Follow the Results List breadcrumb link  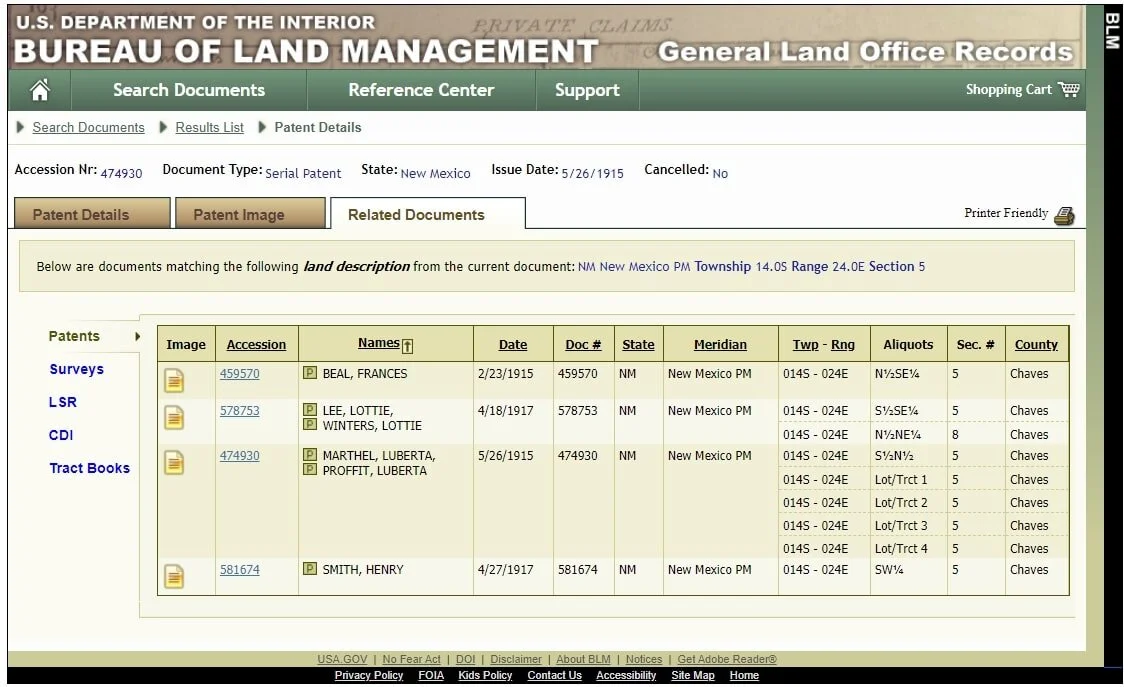coord(209,127)
